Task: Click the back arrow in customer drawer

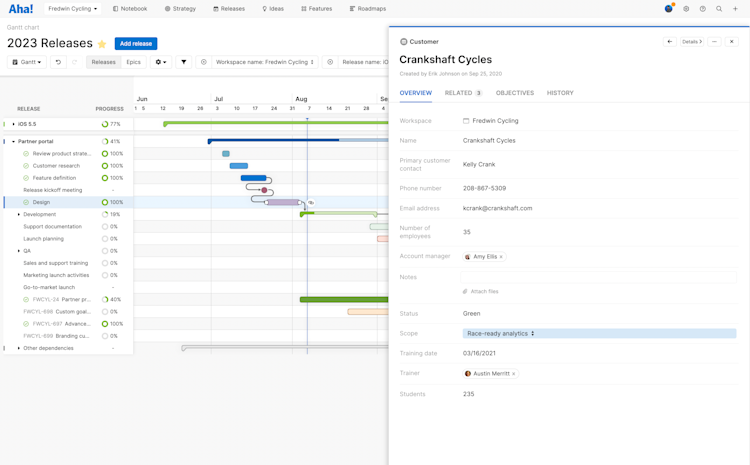Action: (x=670, y=42)
